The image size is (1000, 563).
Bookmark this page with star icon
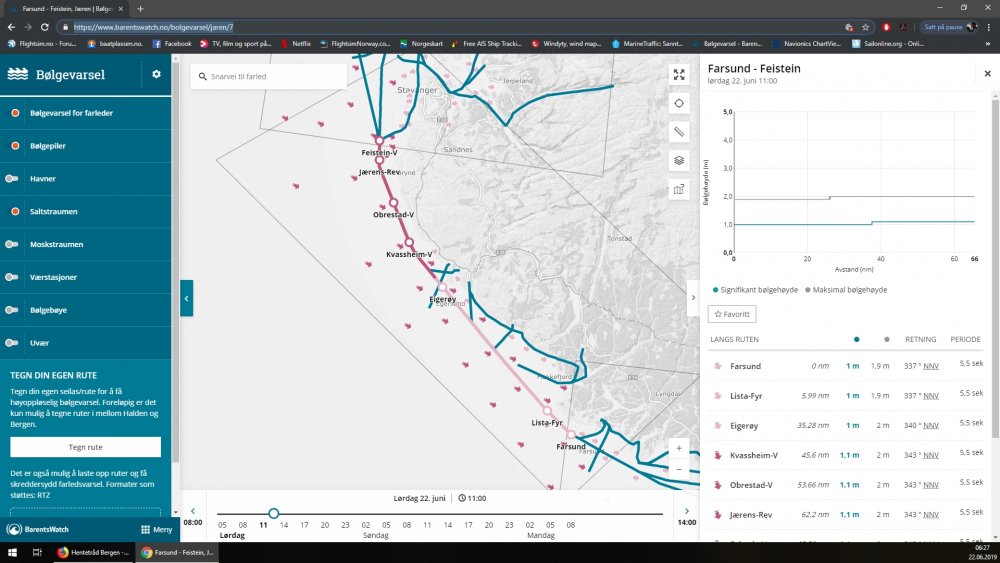pos(865,27)
